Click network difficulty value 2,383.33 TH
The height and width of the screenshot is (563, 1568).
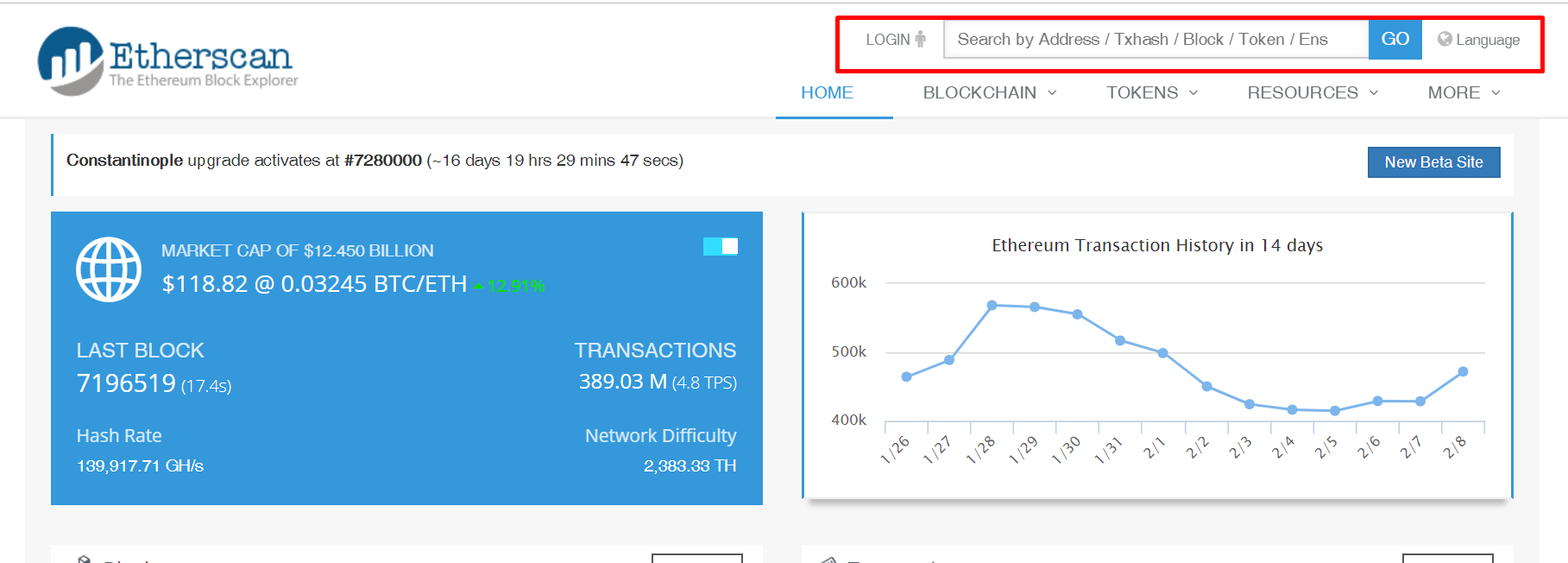[690, 466]
